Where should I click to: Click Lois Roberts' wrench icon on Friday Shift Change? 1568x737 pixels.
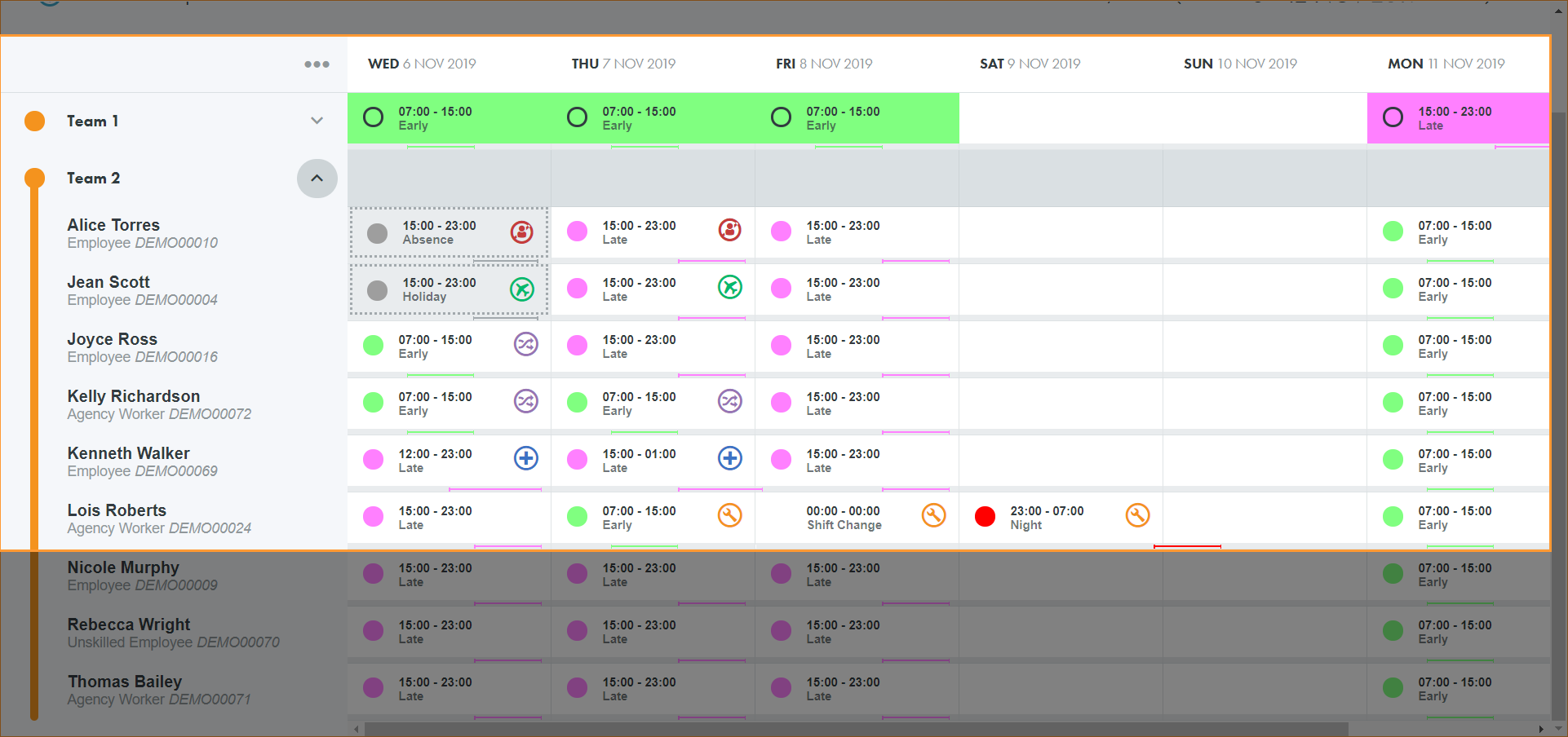coord(933,515)
